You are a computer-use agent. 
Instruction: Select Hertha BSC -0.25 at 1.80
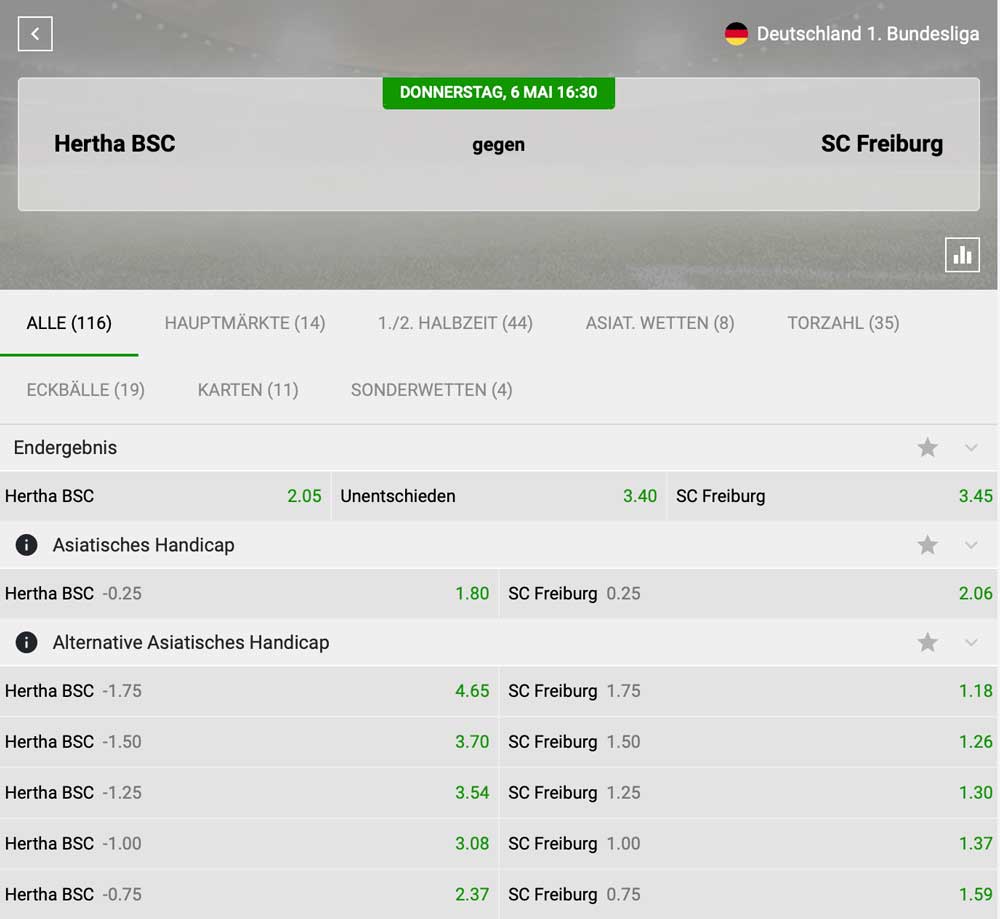[x=249, y=594]
